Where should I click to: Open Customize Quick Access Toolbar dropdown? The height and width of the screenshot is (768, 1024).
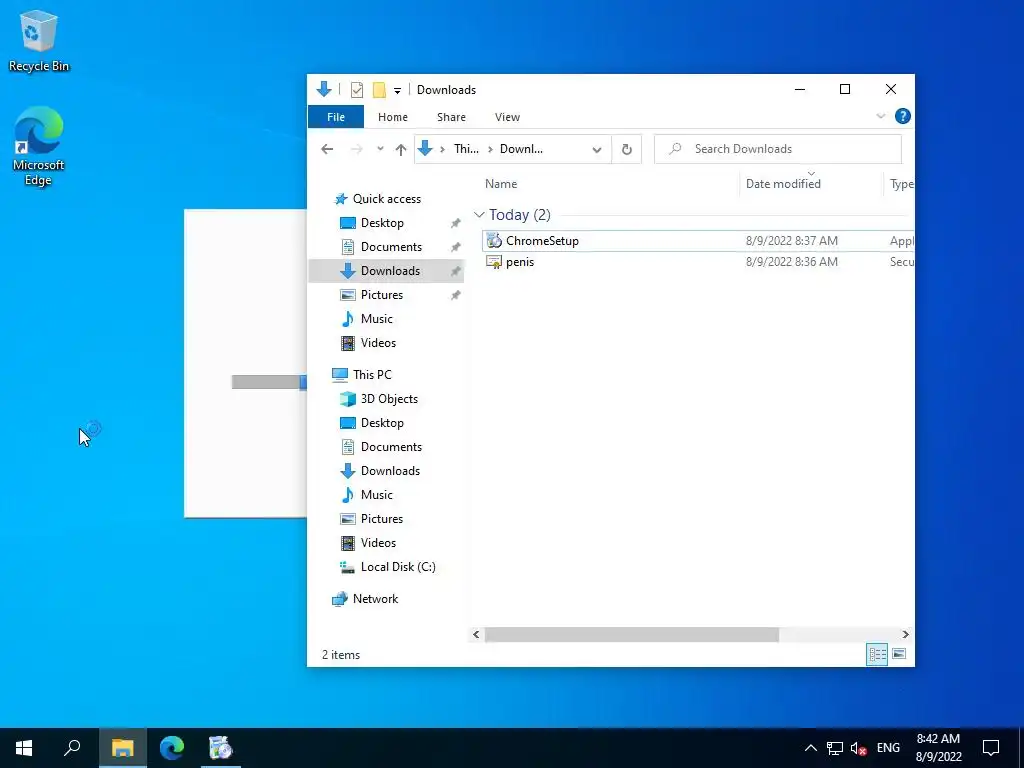pyautogui.click(x=397, y=91)
